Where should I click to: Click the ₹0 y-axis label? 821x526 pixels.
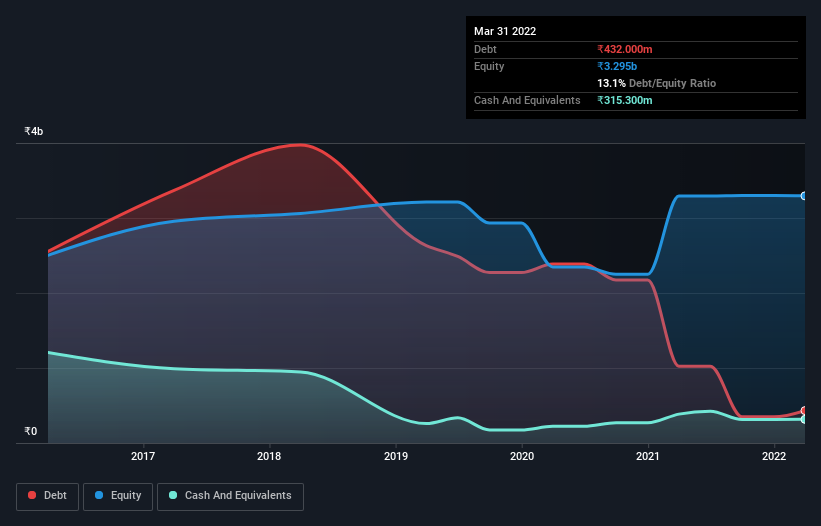tap(31, 431)
